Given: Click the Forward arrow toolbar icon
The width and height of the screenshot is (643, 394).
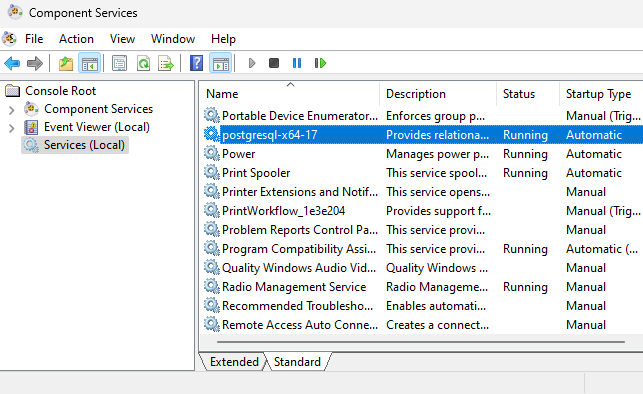Looking at the screenshot, I should tap(35, 63).
